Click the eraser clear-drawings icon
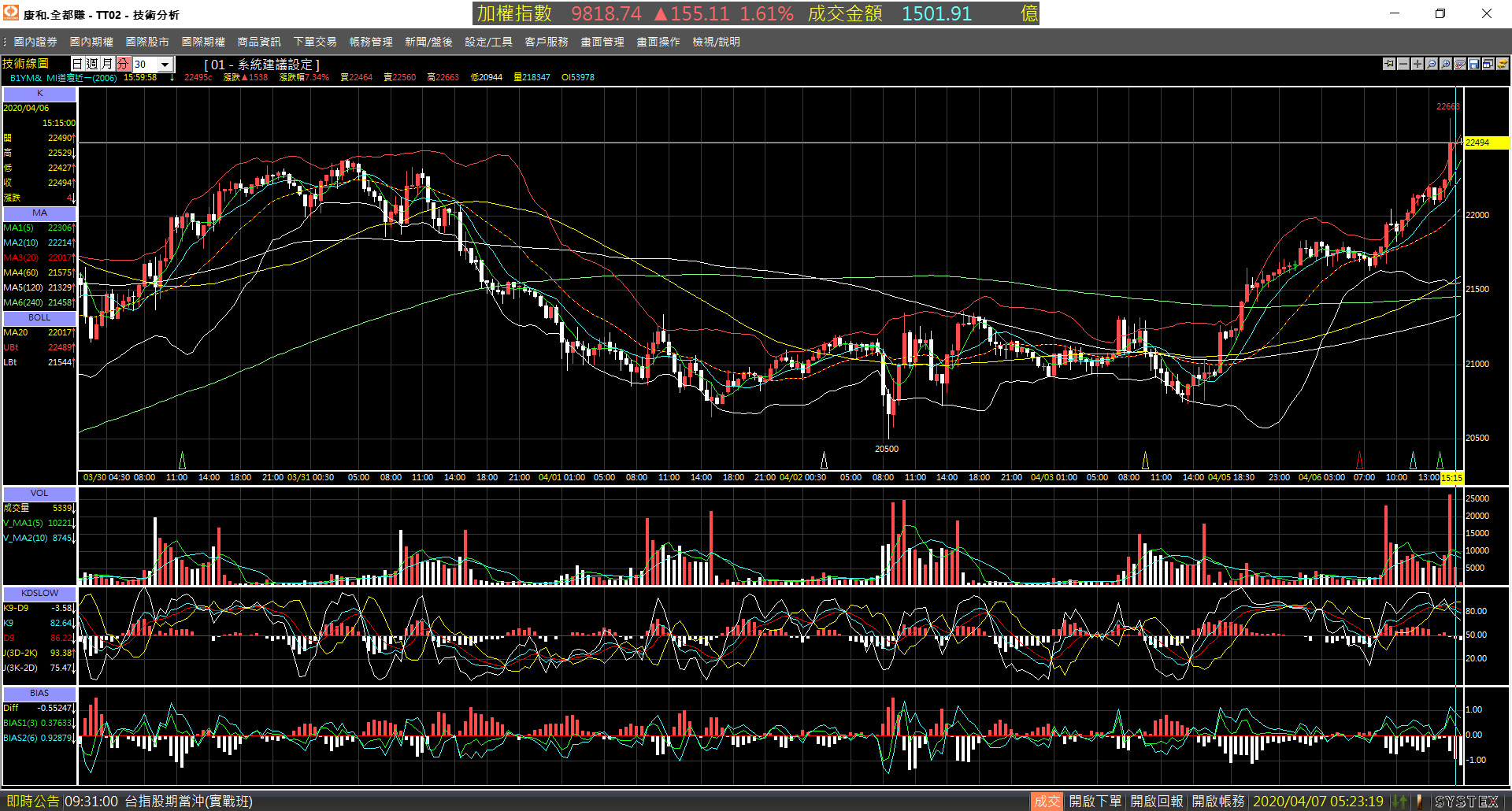 coord(1460,64)
